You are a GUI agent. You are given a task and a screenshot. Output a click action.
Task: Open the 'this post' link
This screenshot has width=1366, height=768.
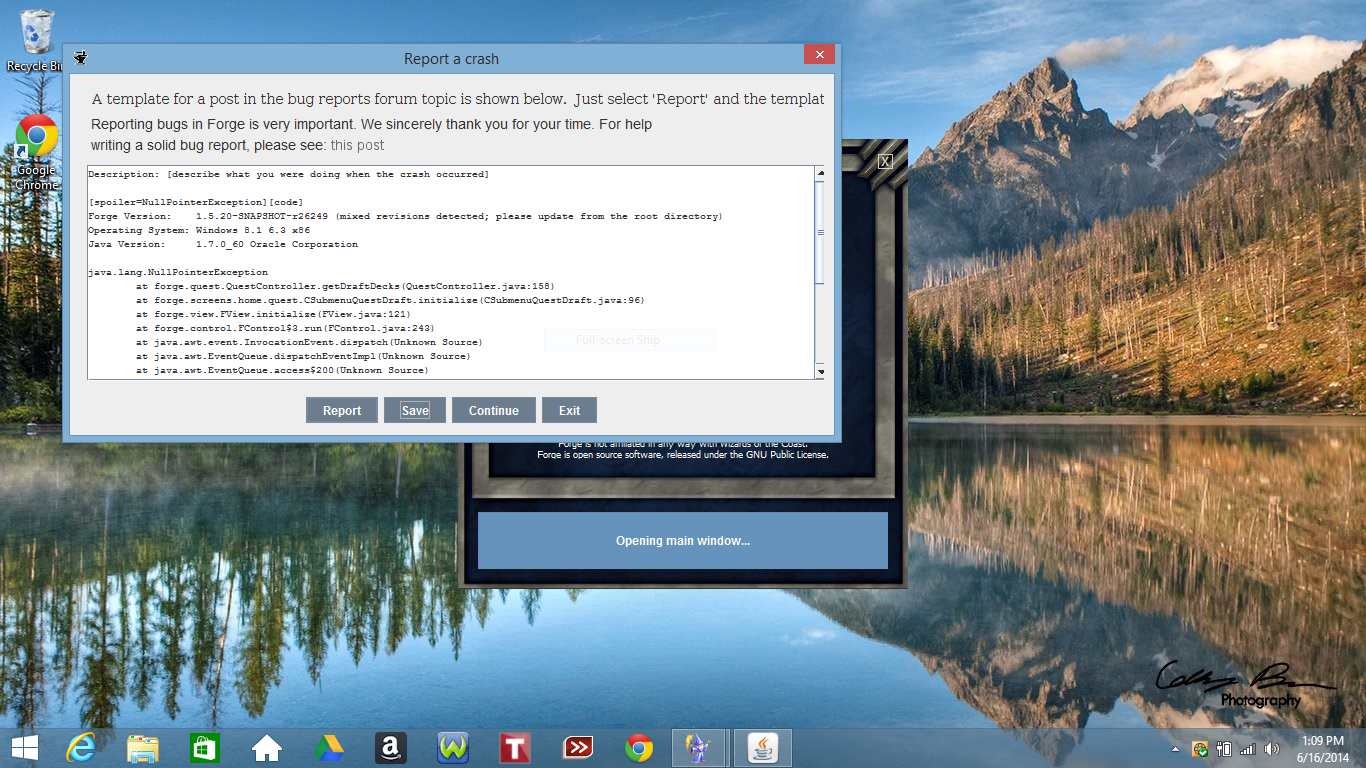[357, 145]
